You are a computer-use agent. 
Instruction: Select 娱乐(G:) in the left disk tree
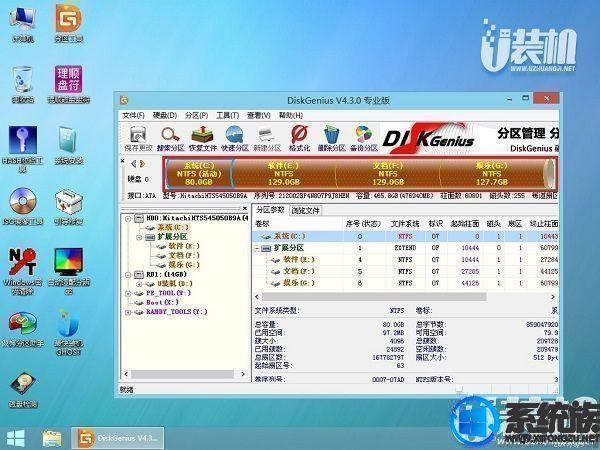point(182,264)
